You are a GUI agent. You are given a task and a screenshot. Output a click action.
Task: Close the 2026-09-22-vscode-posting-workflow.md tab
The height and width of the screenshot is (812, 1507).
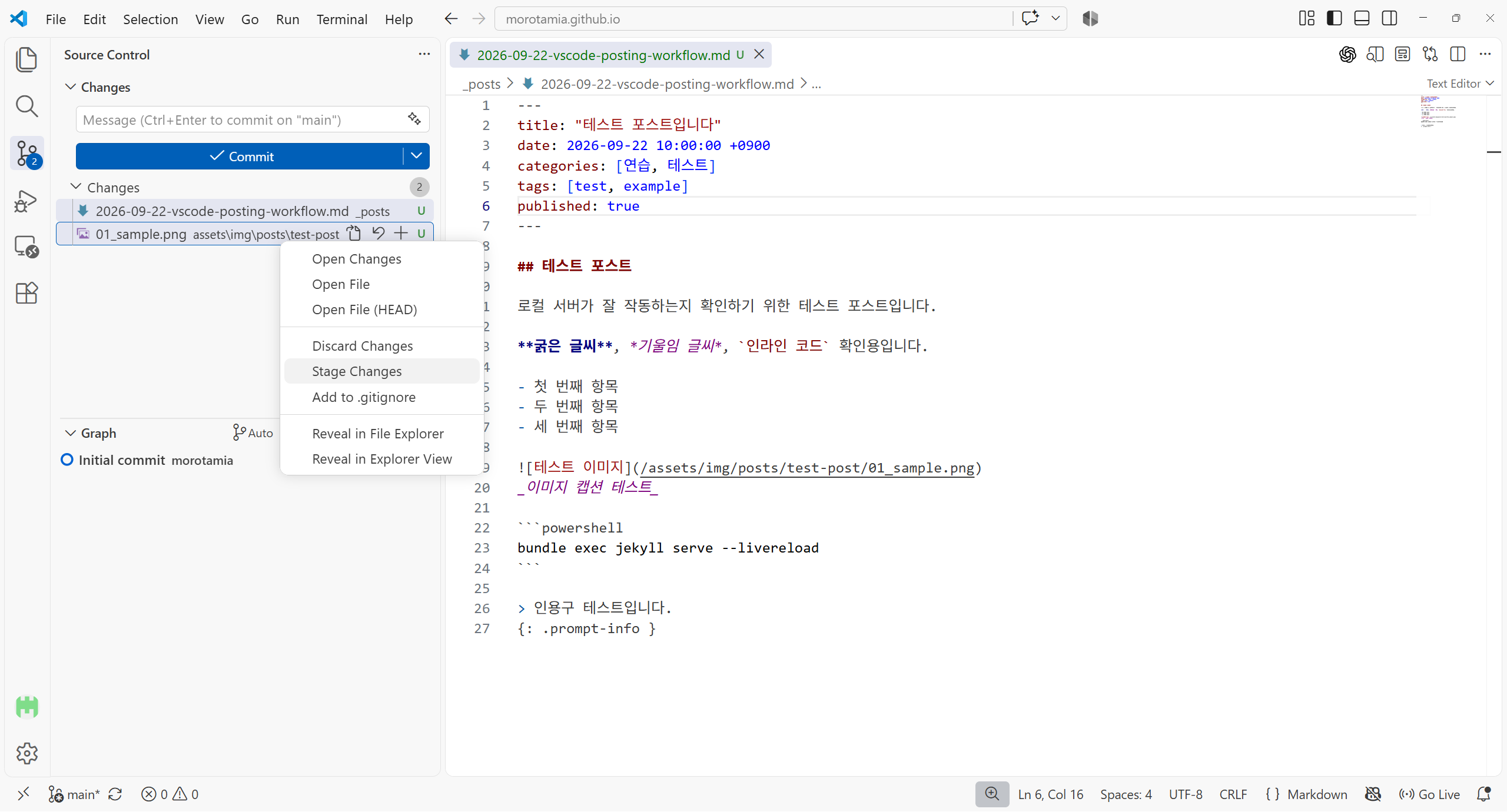coord(759,54)
